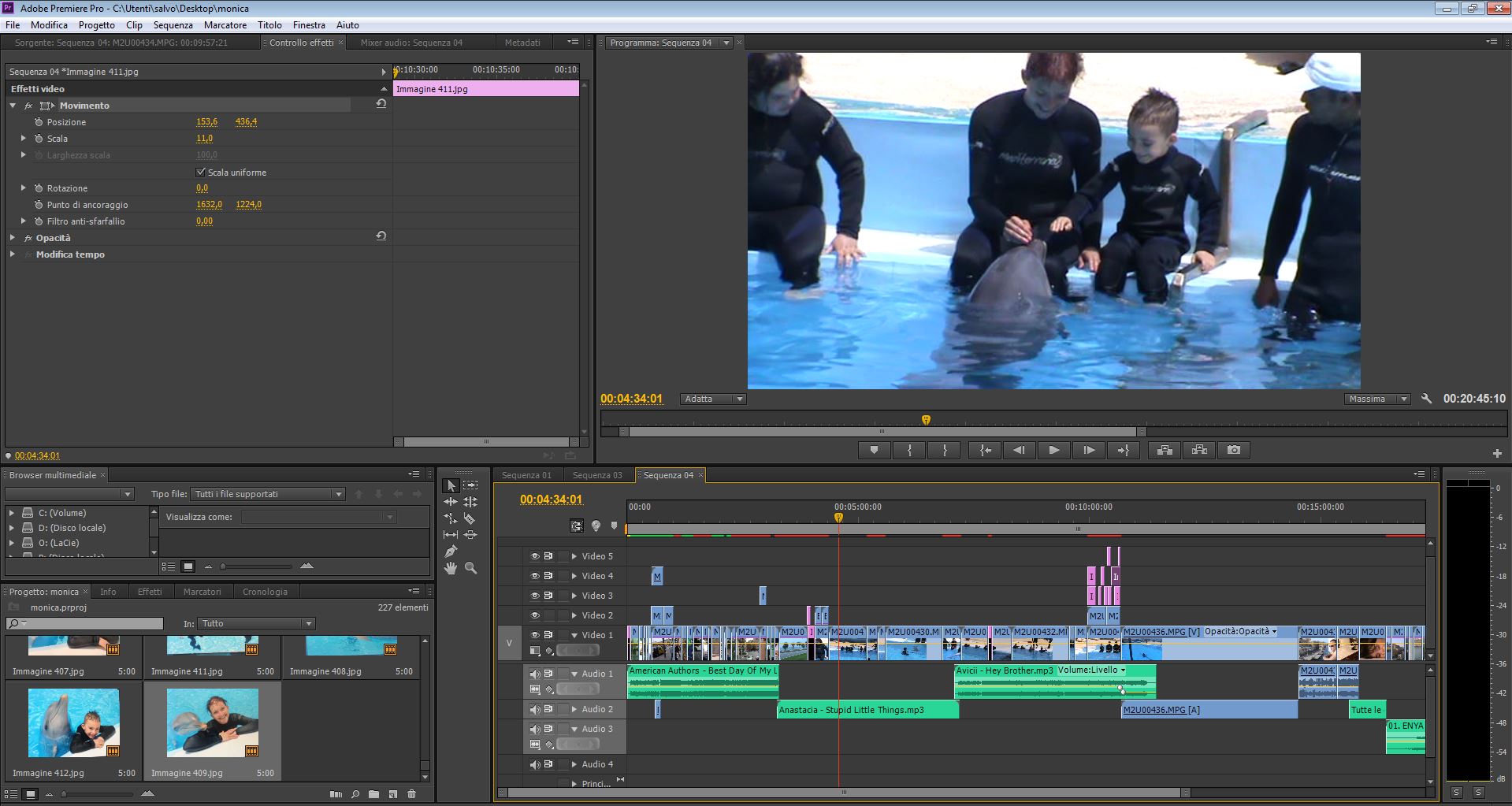Play the program sequence
This screenshot has width=1512, height=806.
coord(1053,450)
